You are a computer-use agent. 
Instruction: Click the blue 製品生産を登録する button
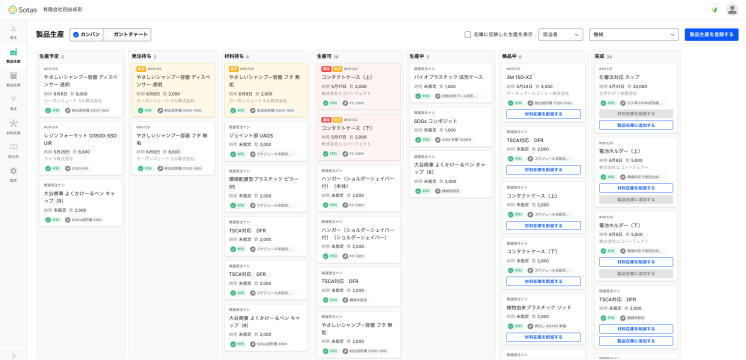[711, 35]
